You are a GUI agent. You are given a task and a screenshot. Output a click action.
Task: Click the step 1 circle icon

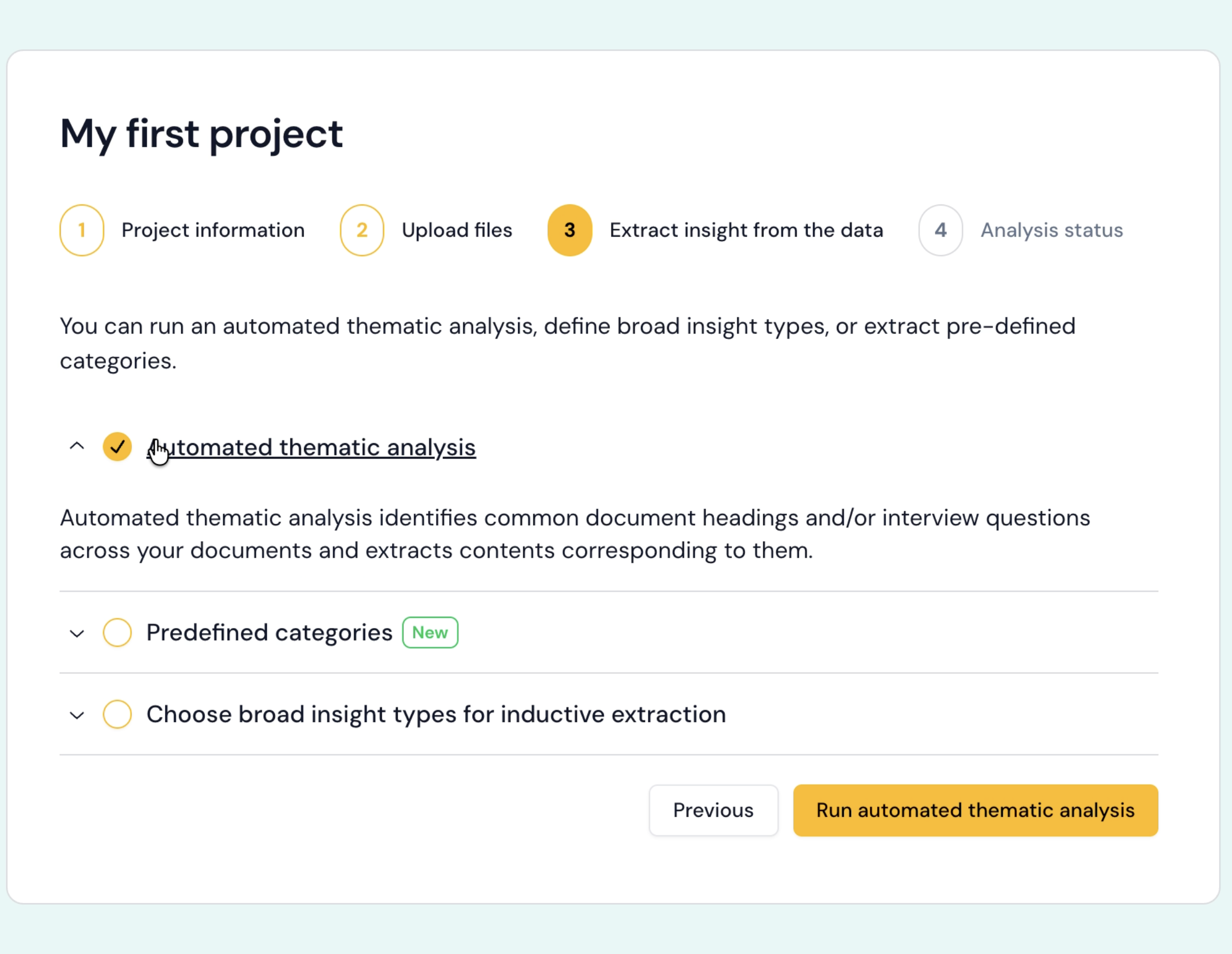82,230
